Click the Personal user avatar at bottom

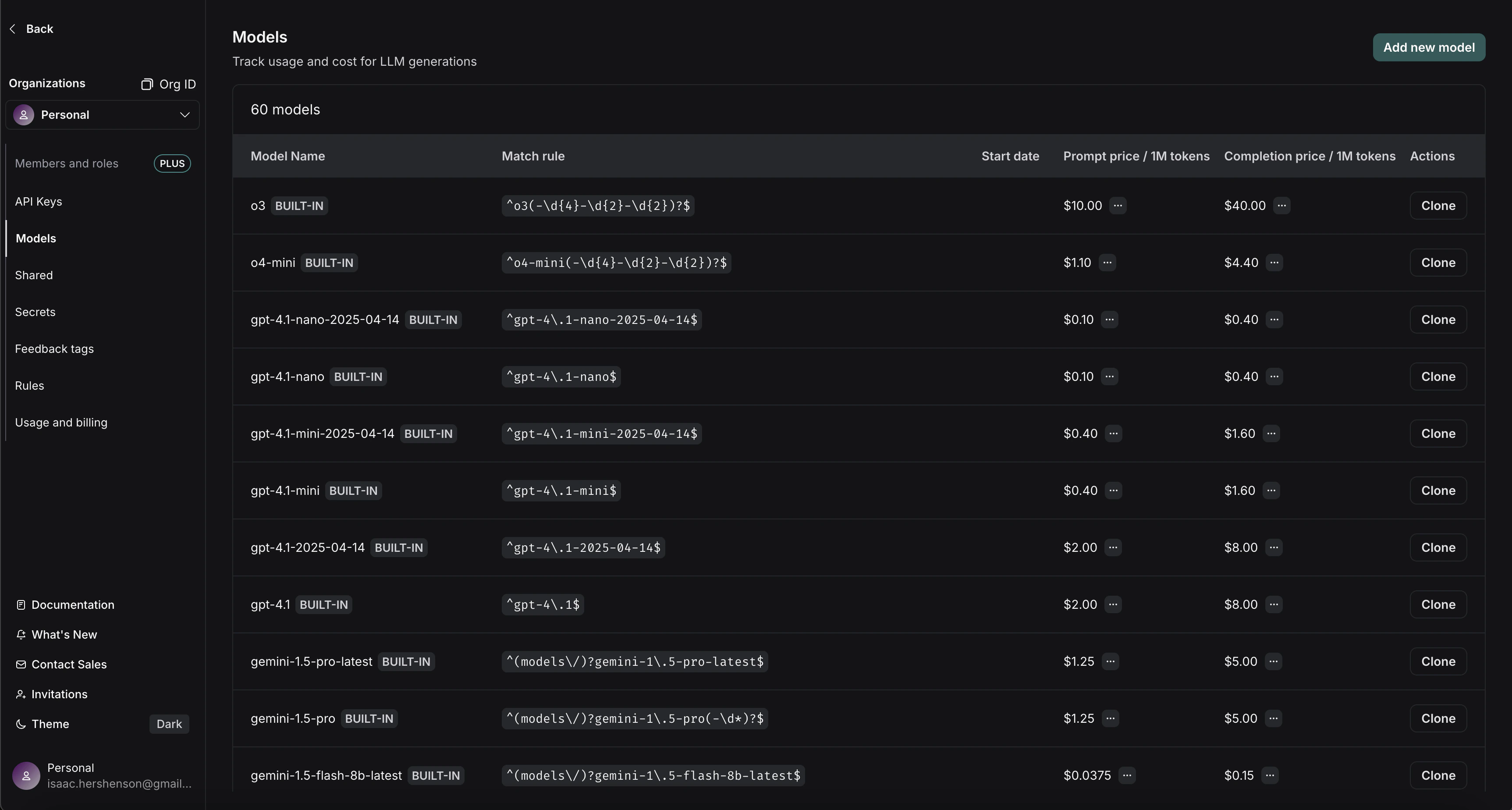(x=26, y=775)
